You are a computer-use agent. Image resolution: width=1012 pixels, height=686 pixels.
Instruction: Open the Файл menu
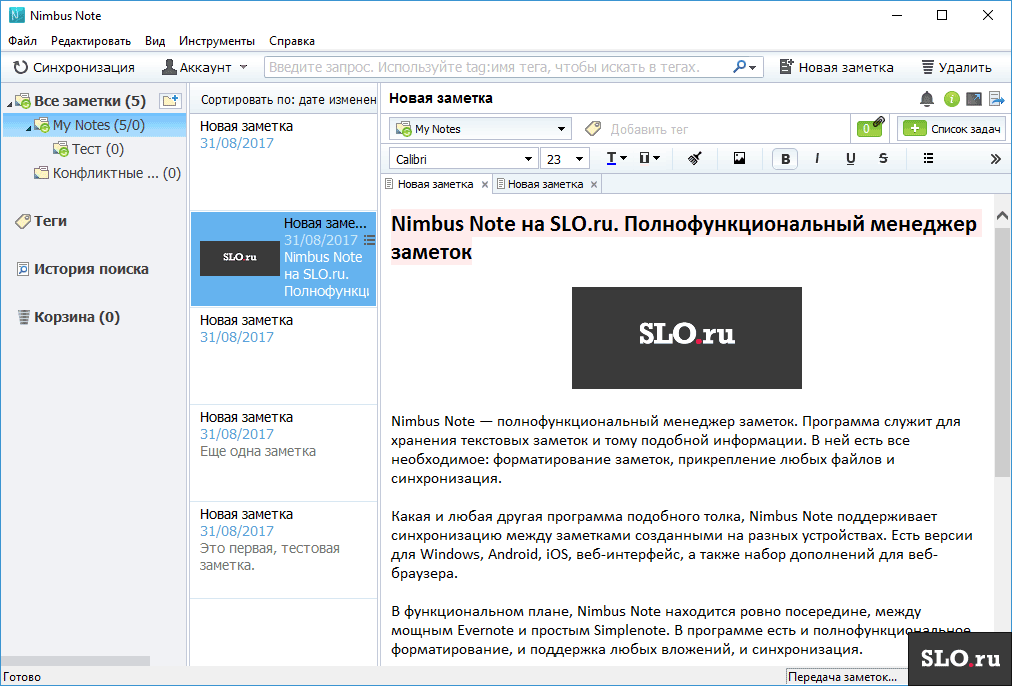(23, 41)
